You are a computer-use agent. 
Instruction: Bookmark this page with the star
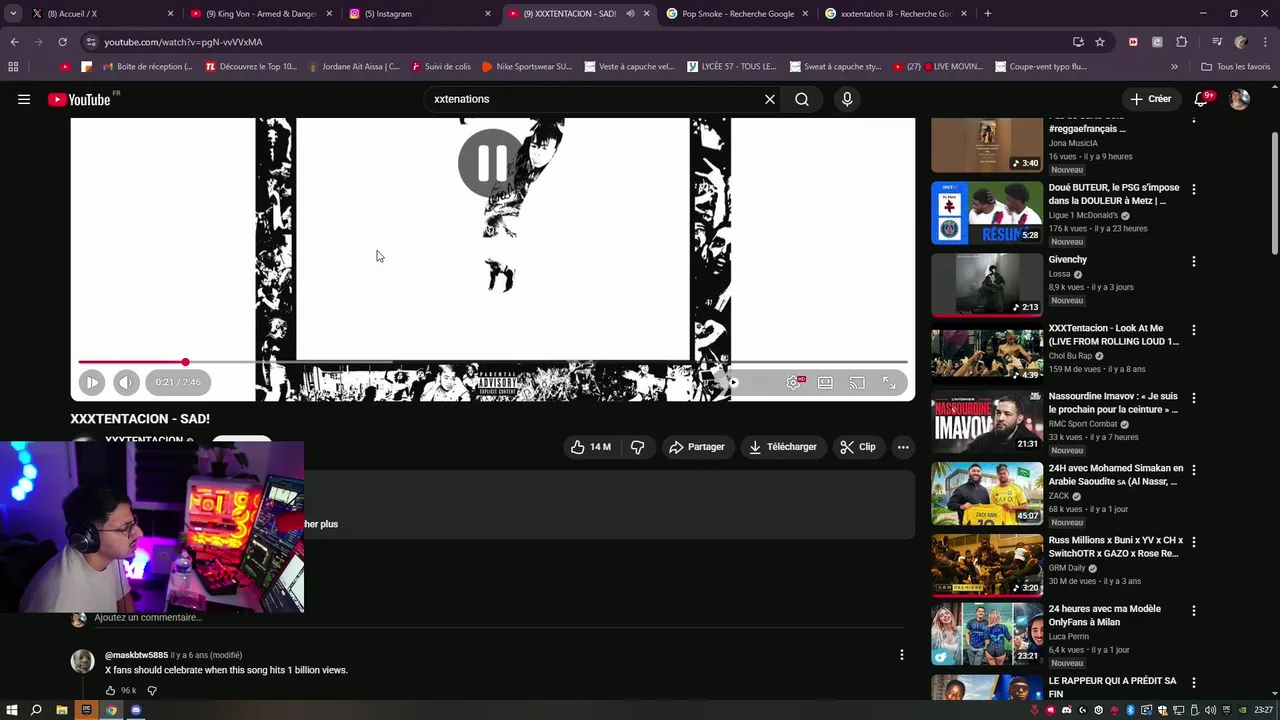pyautogui.click(x=1100, y=42)
